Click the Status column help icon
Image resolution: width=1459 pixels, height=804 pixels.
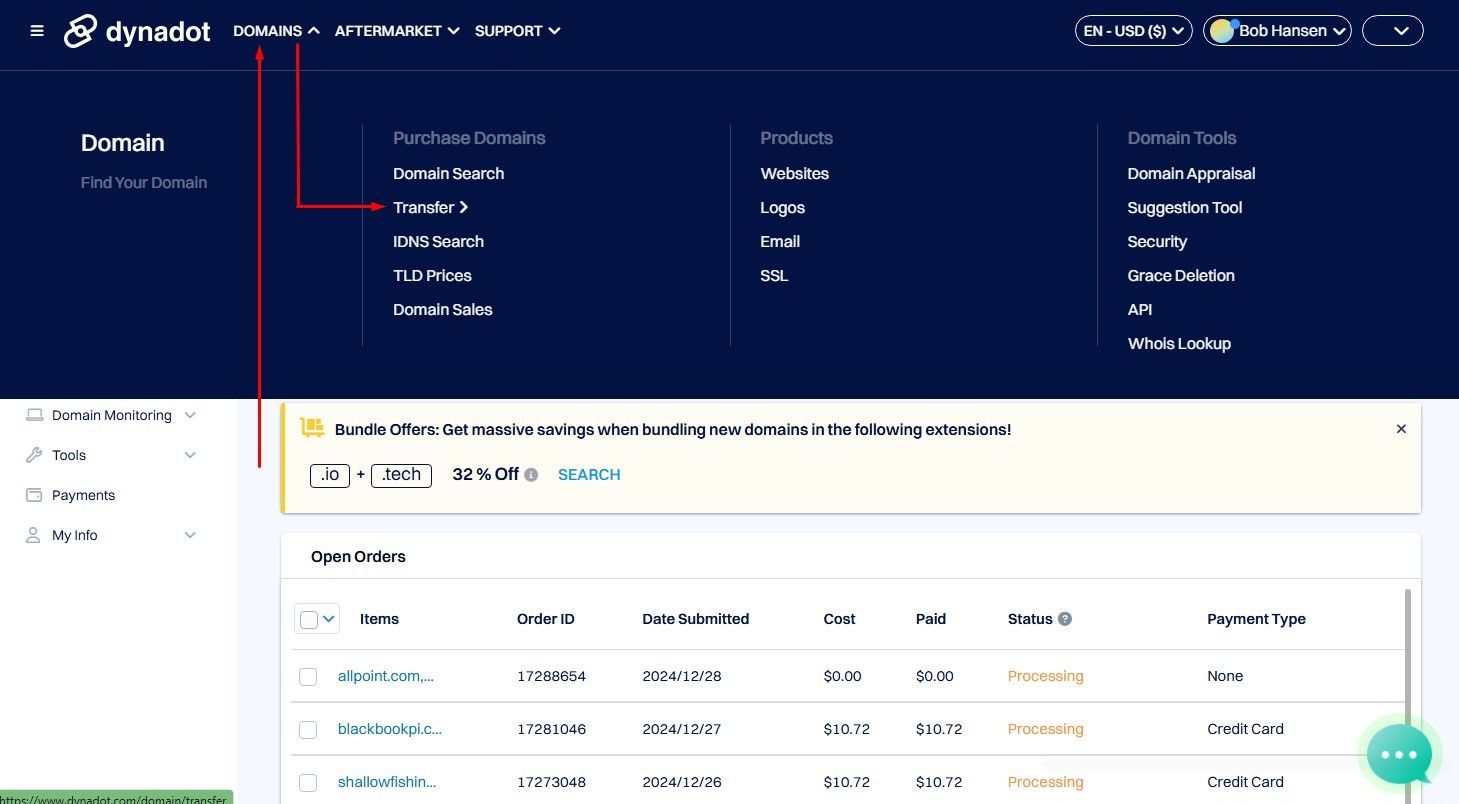point(1065,619)
